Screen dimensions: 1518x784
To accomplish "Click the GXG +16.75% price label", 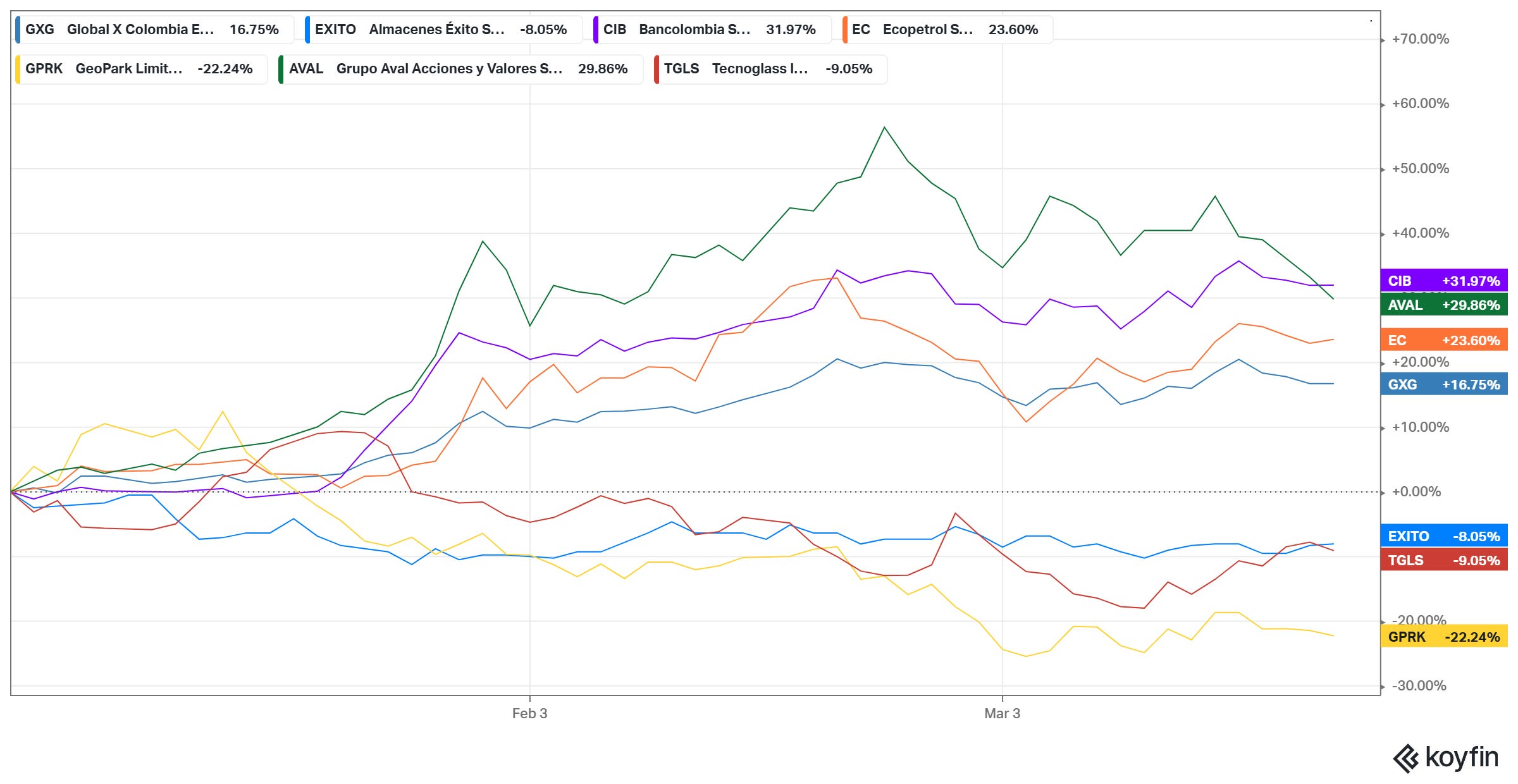I will [x=1444, y=384].
